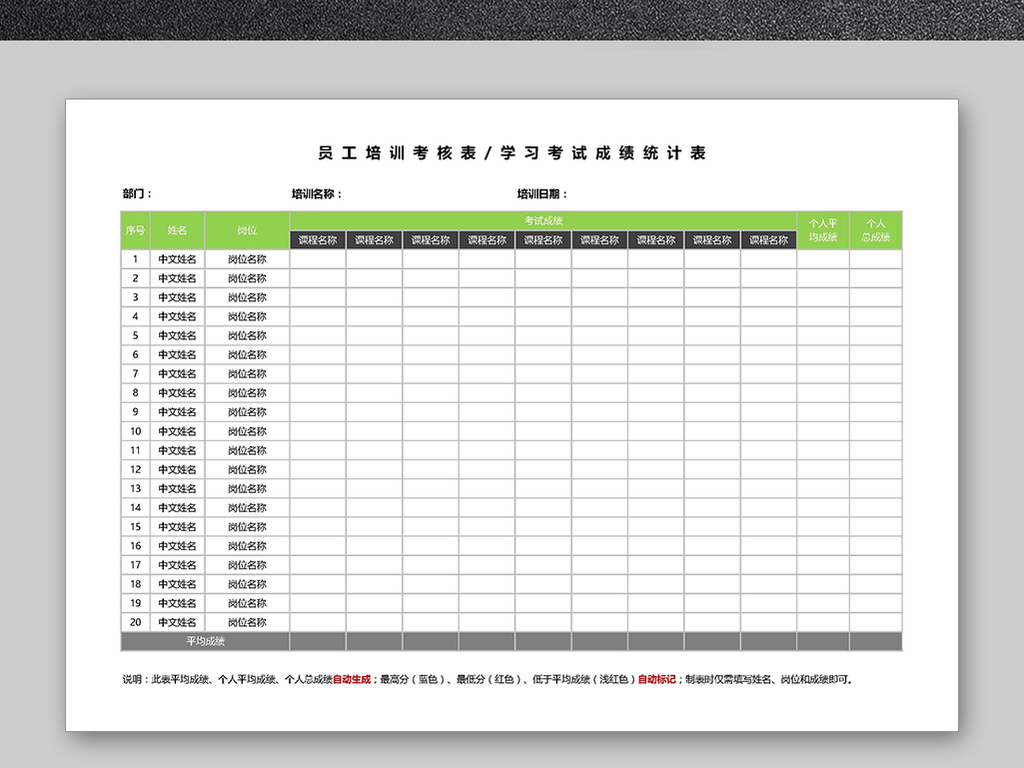Click 岗位名称 cell in row 5
This screenshot has width=1024, height=768.
pos(245,335)
